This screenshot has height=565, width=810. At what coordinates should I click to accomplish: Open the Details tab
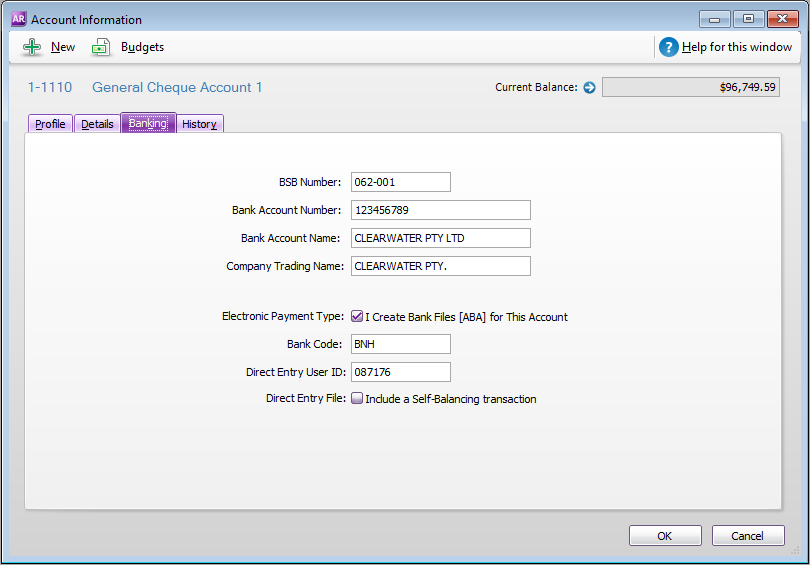click(x=97, y=124)
